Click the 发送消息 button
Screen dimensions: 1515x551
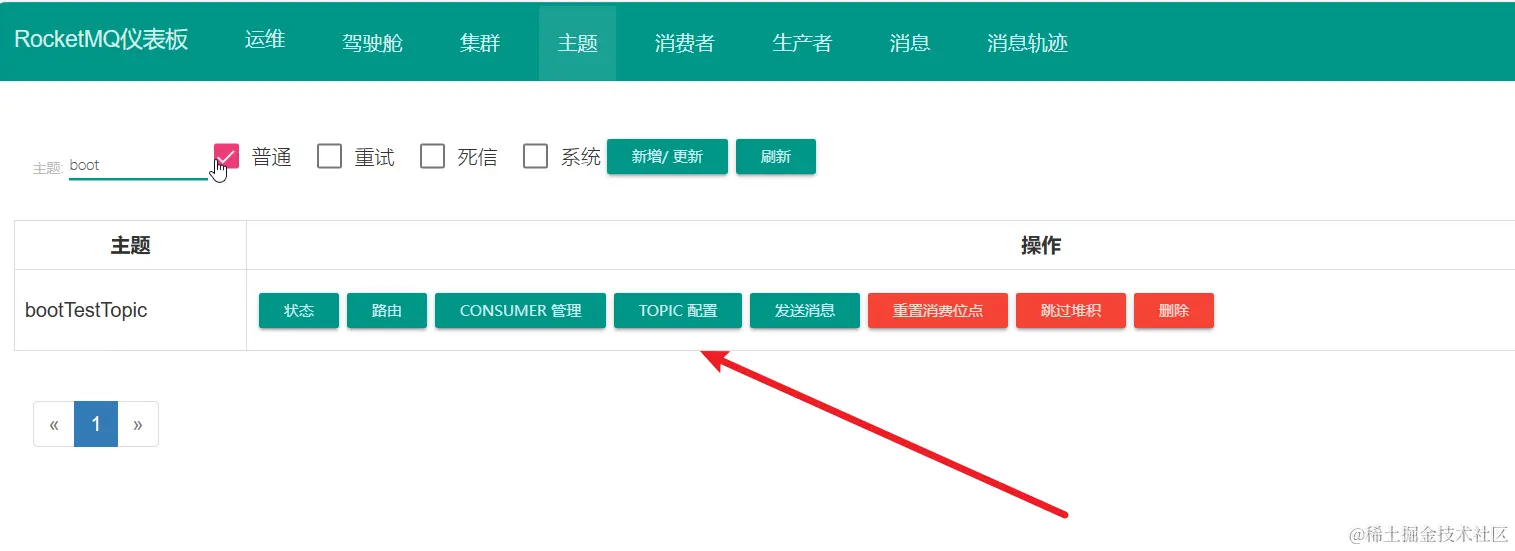point(805,311)
